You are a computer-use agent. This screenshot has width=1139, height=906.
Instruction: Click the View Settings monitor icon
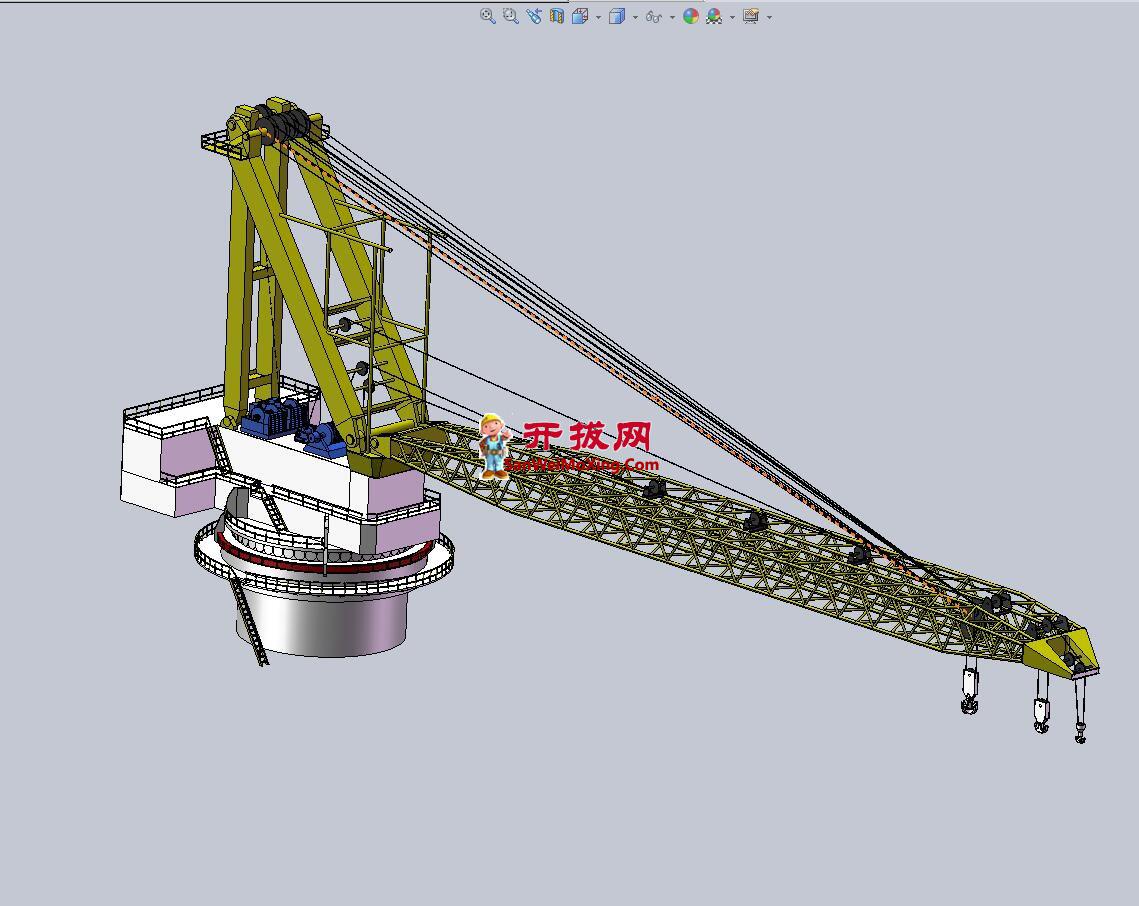751,16
